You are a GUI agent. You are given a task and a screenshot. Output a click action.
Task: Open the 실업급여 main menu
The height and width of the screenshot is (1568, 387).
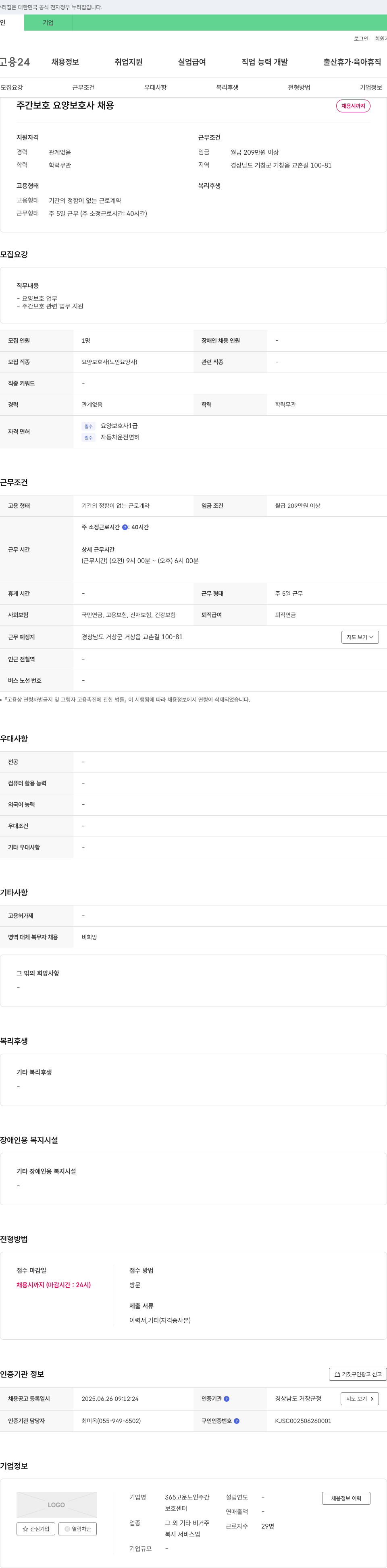point(192,62)
